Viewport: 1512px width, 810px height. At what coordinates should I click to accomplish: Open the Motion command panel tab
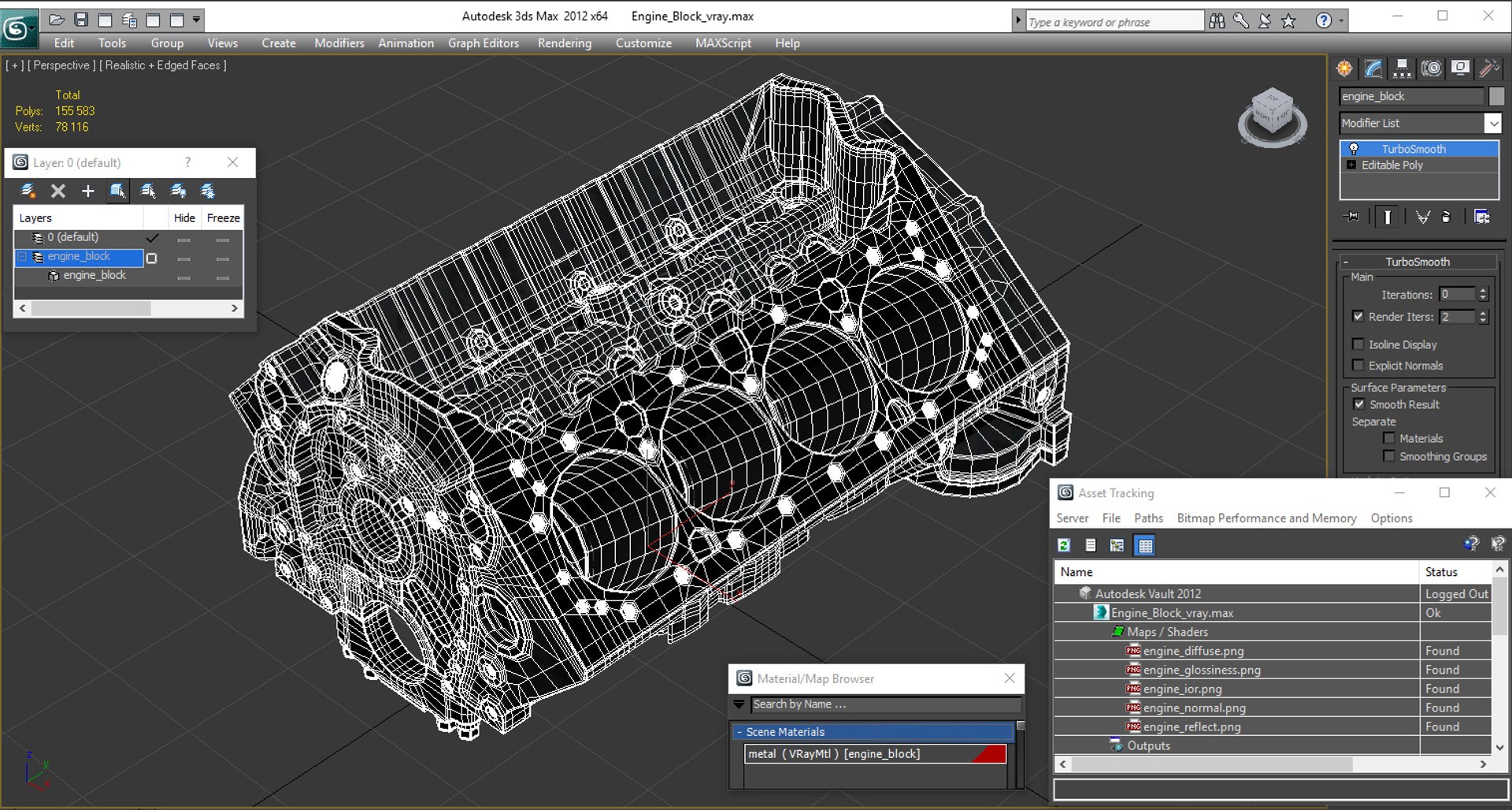point(1432,69)
